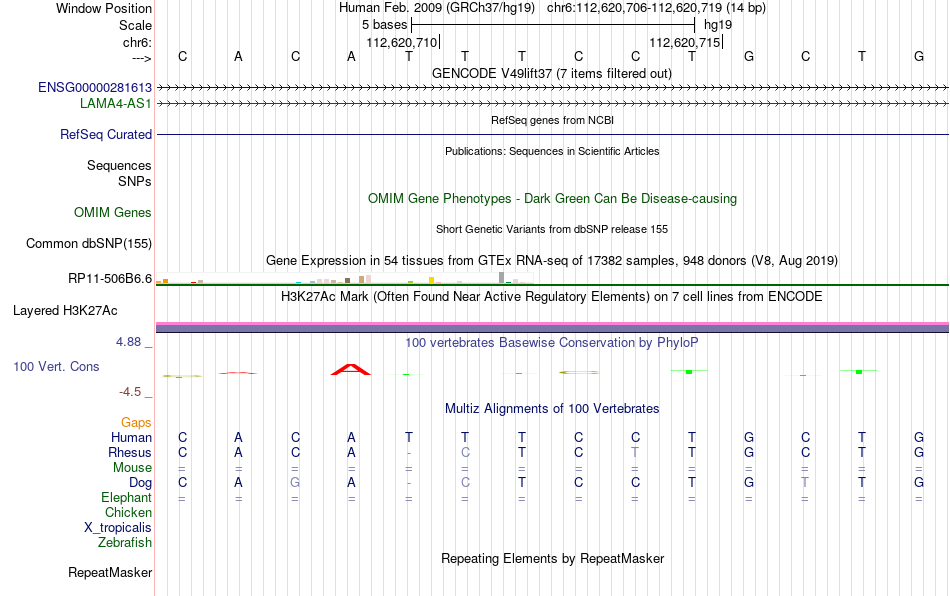Click the Gaps label in Multiz track
950x596 pixels.
[136, 422]
